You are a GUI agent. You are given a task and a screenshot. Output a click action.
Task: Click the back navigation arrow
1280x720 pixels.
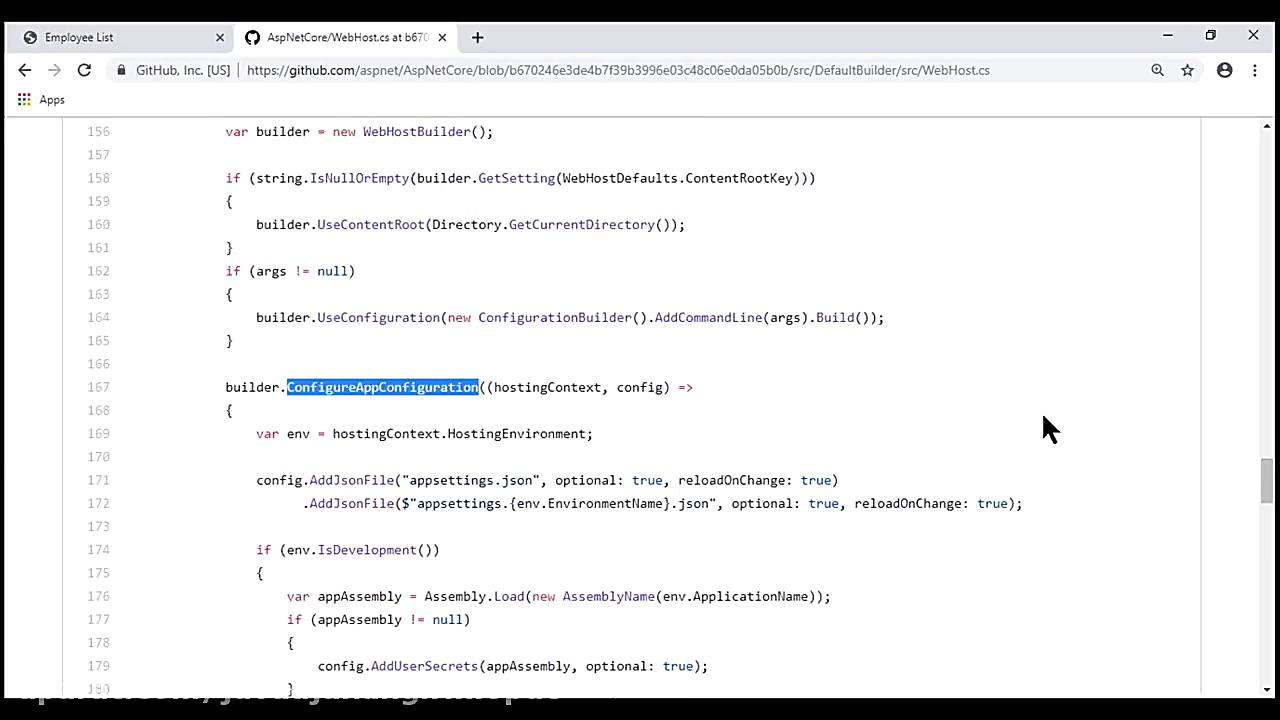point(25,70)
